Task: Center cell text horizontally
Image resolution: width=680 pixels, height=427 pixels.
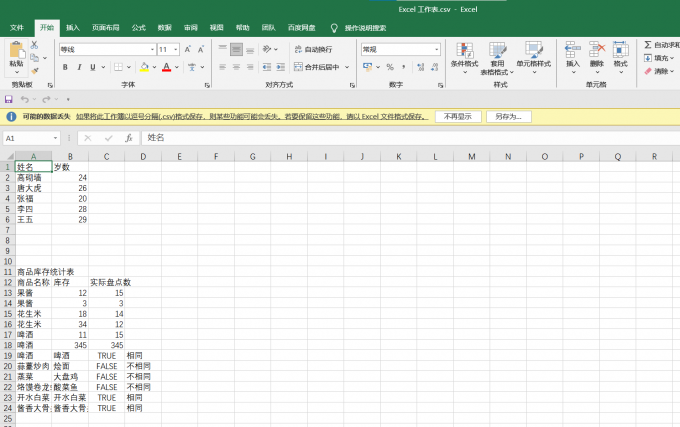Action: tap(236, 67)
